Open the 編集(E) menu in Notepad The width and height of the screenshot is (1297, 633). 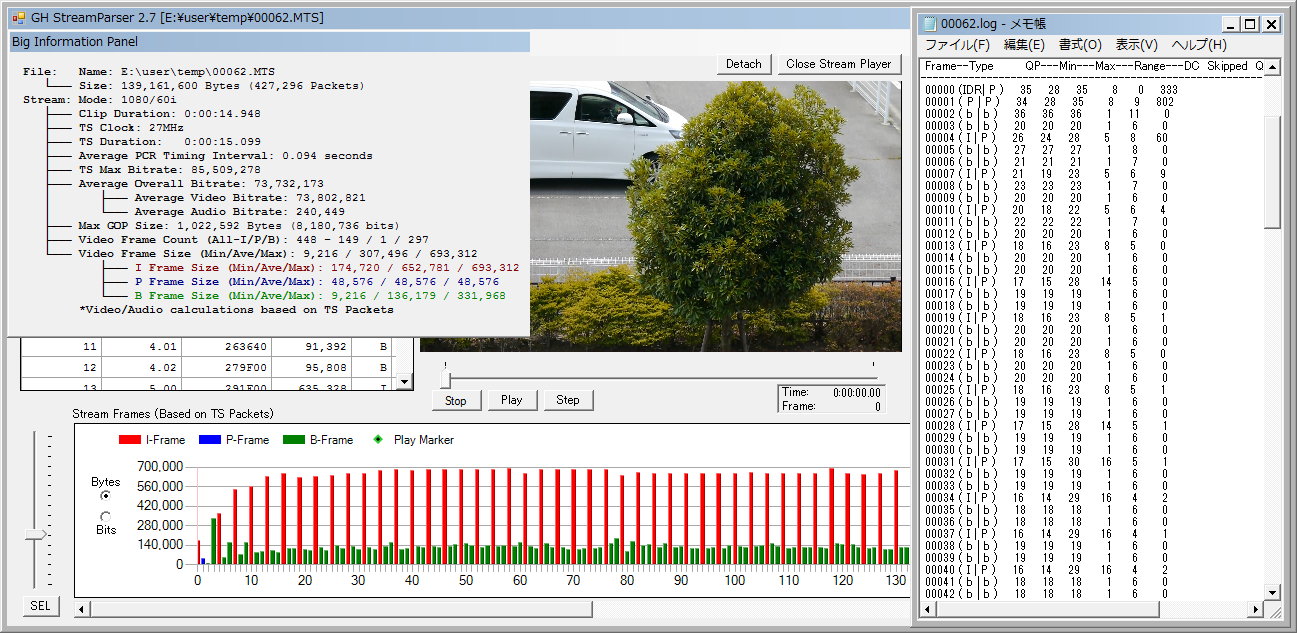tap(1024, 45)
